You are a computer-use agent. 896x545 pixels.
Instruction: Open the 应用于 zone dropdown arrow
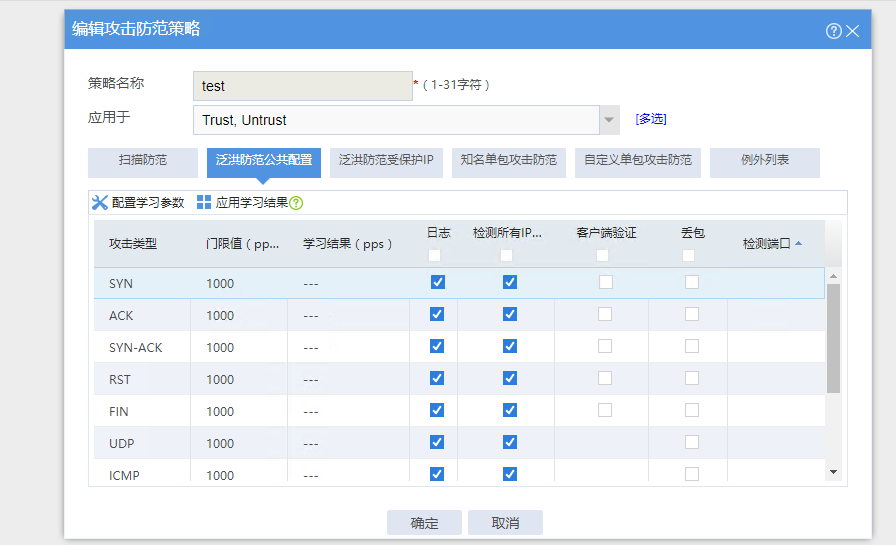610,120
